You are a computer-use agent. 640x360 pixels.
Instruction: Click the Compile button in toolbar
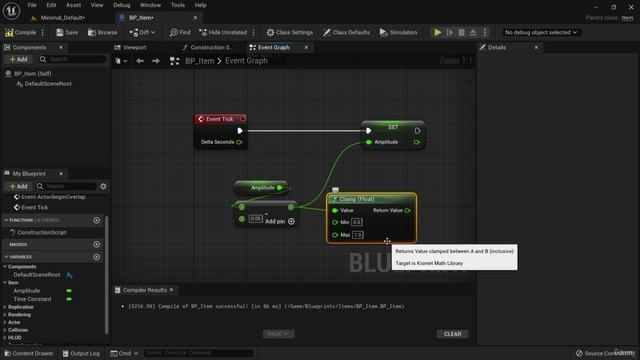[20, 32]
